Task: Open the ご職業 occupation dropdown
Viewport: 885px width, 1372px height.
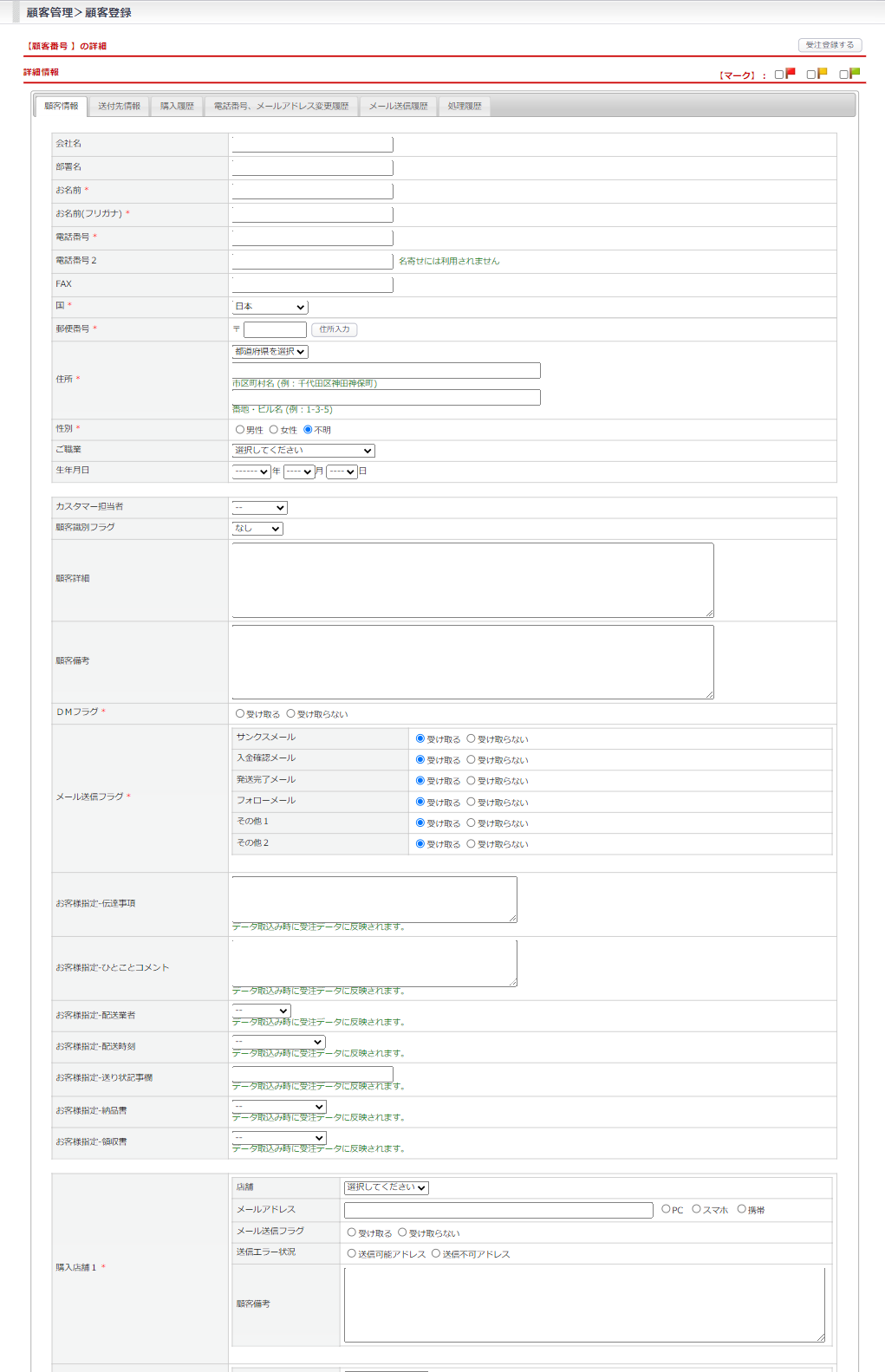Action: click(x=303, y=451)
